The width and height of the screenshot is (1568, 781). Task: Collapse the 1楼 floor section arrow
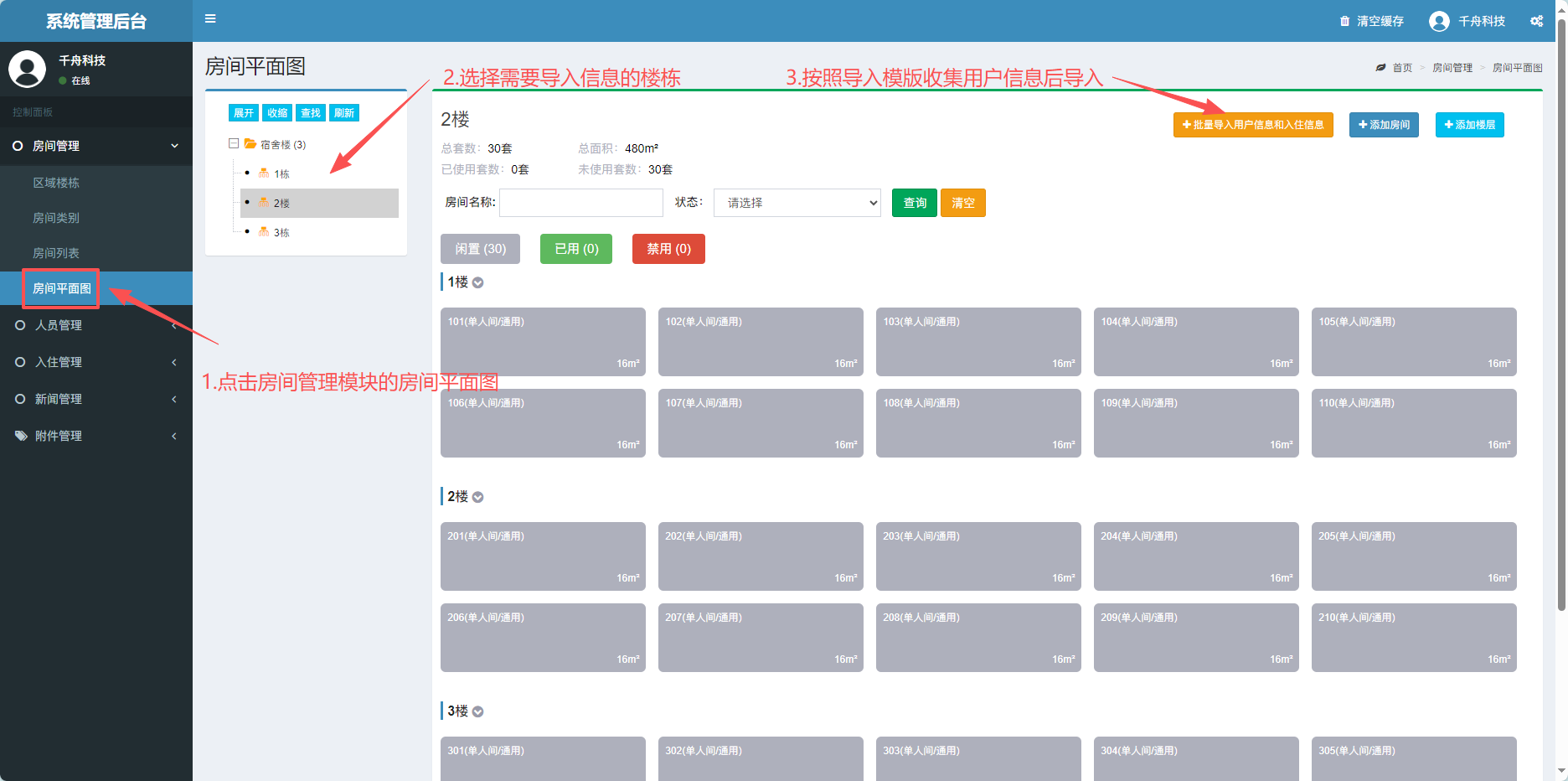coord(477,283)
